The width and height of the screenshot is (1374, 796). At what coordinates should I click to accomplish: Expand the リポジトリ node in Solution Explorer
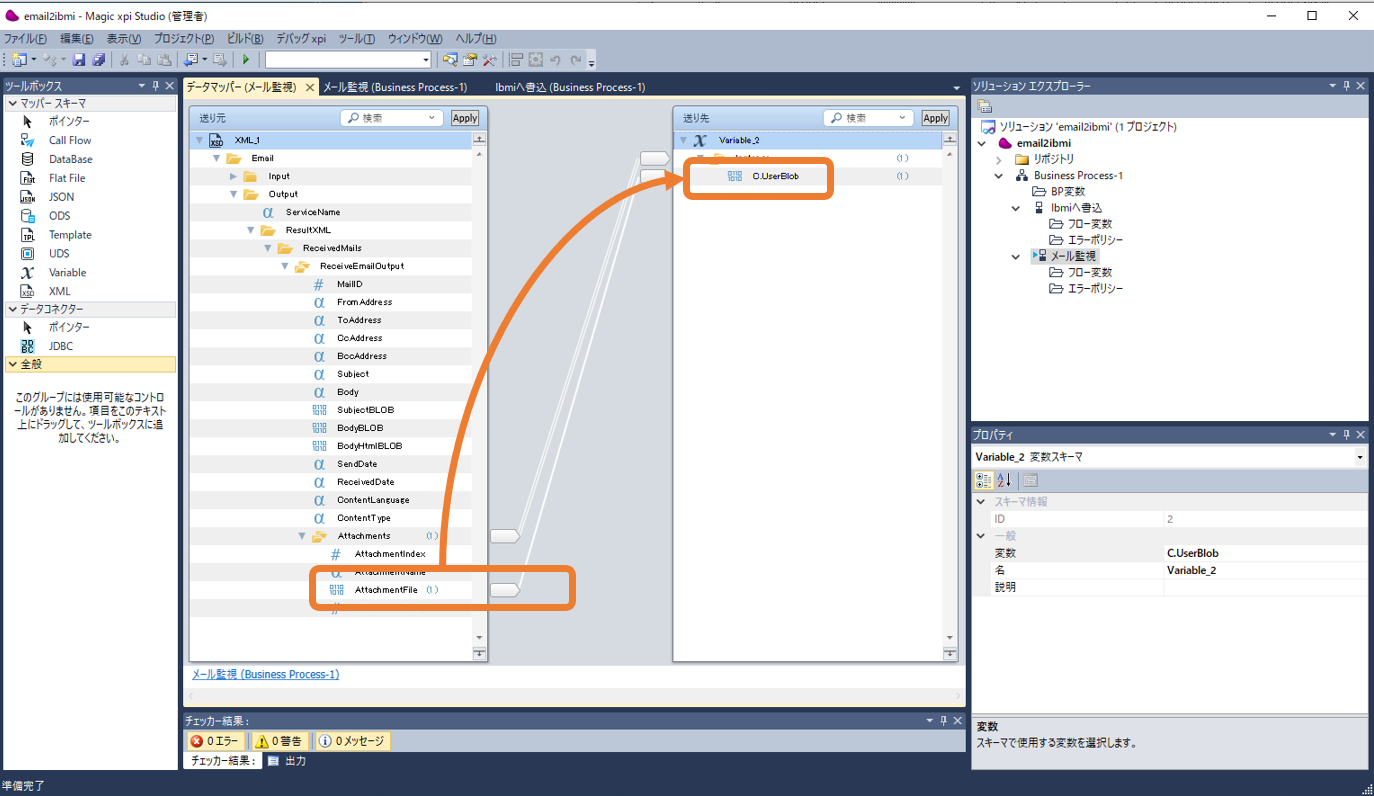point(998,159)
